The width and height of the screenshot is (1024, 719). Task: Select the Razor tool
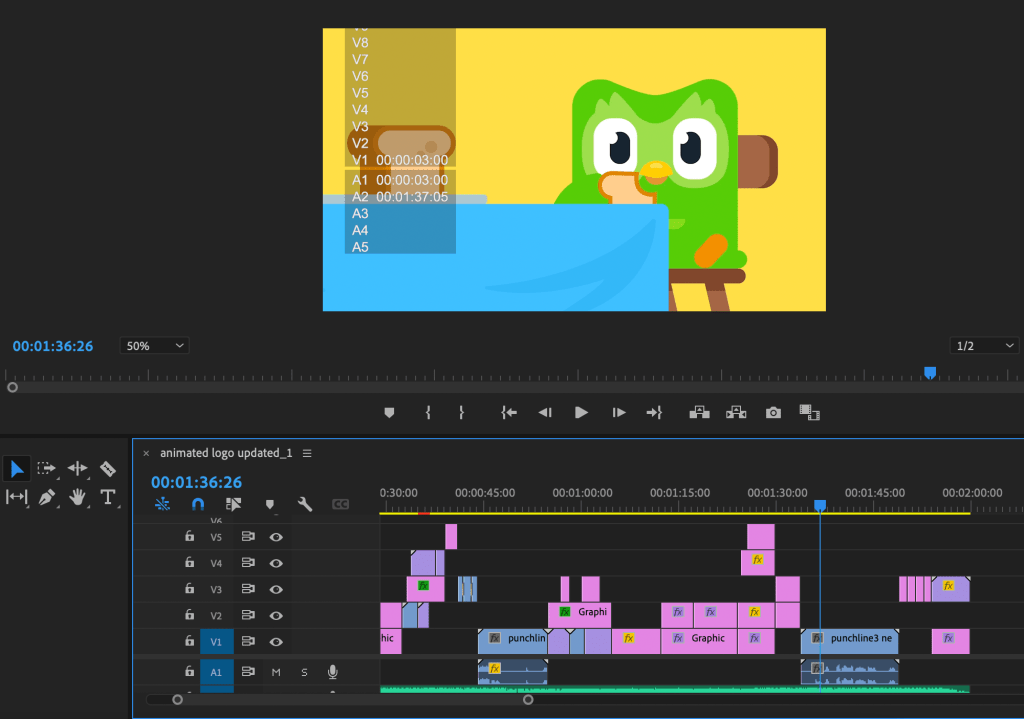(108, 468)
